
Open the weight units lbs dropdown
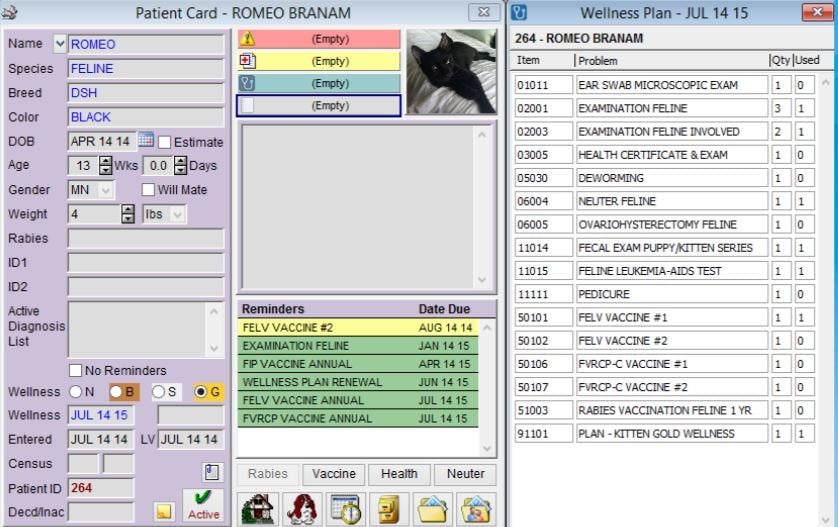click(x=178, y=214)
